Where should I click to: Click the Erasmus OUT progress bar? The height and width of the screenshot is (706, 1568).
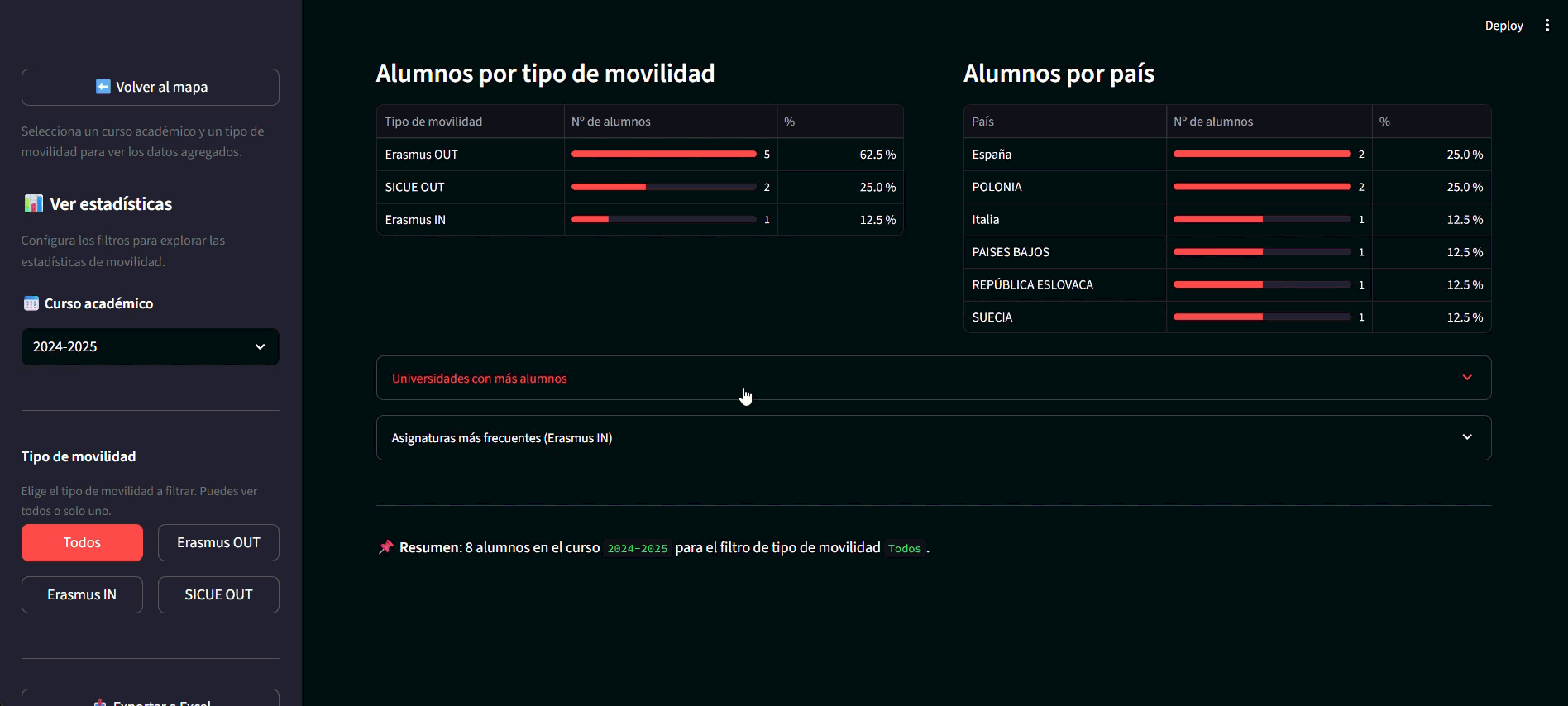663,155
